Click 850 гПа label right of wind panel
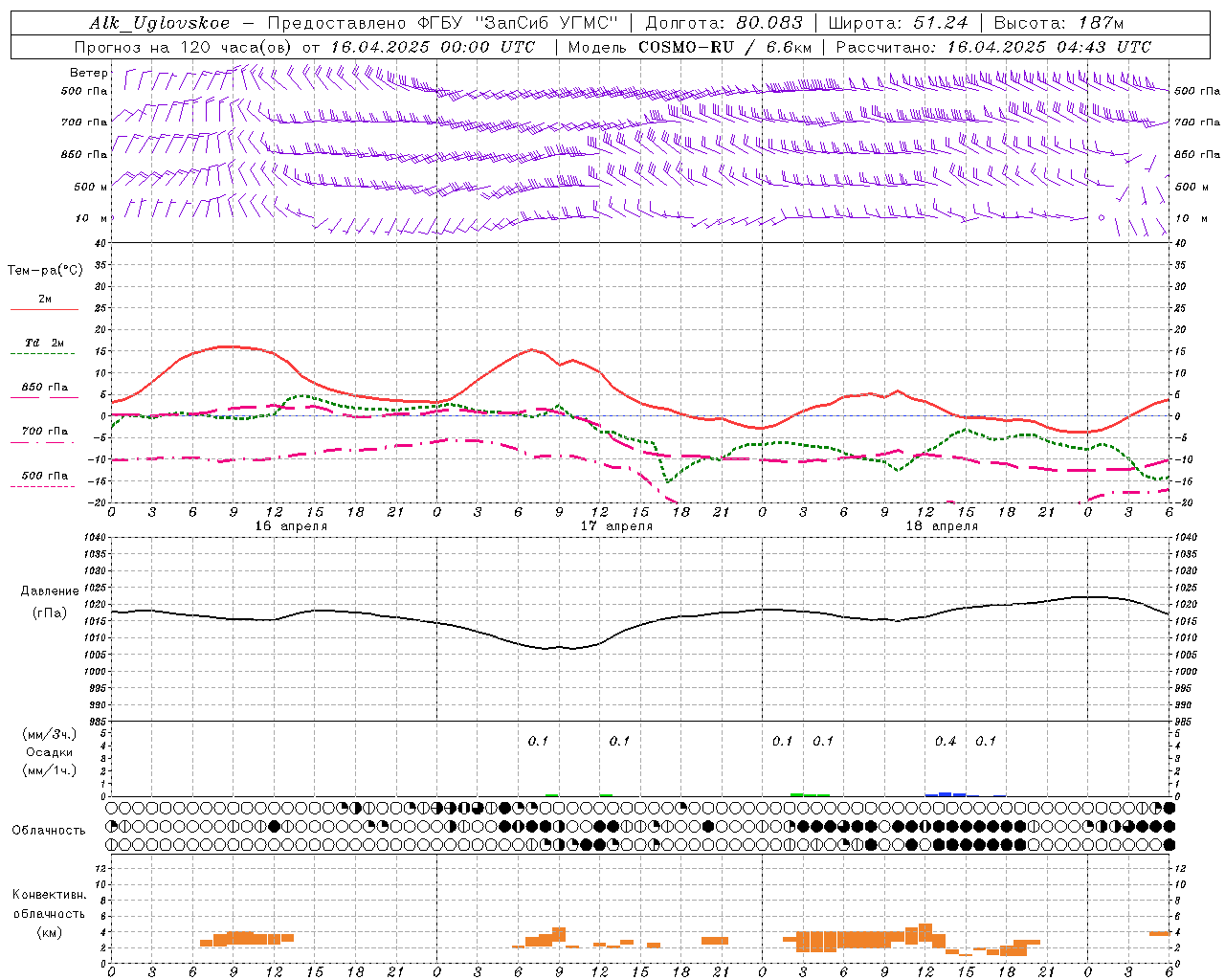The height and width of the screenshot is (980, 1225). [1197, 154]
